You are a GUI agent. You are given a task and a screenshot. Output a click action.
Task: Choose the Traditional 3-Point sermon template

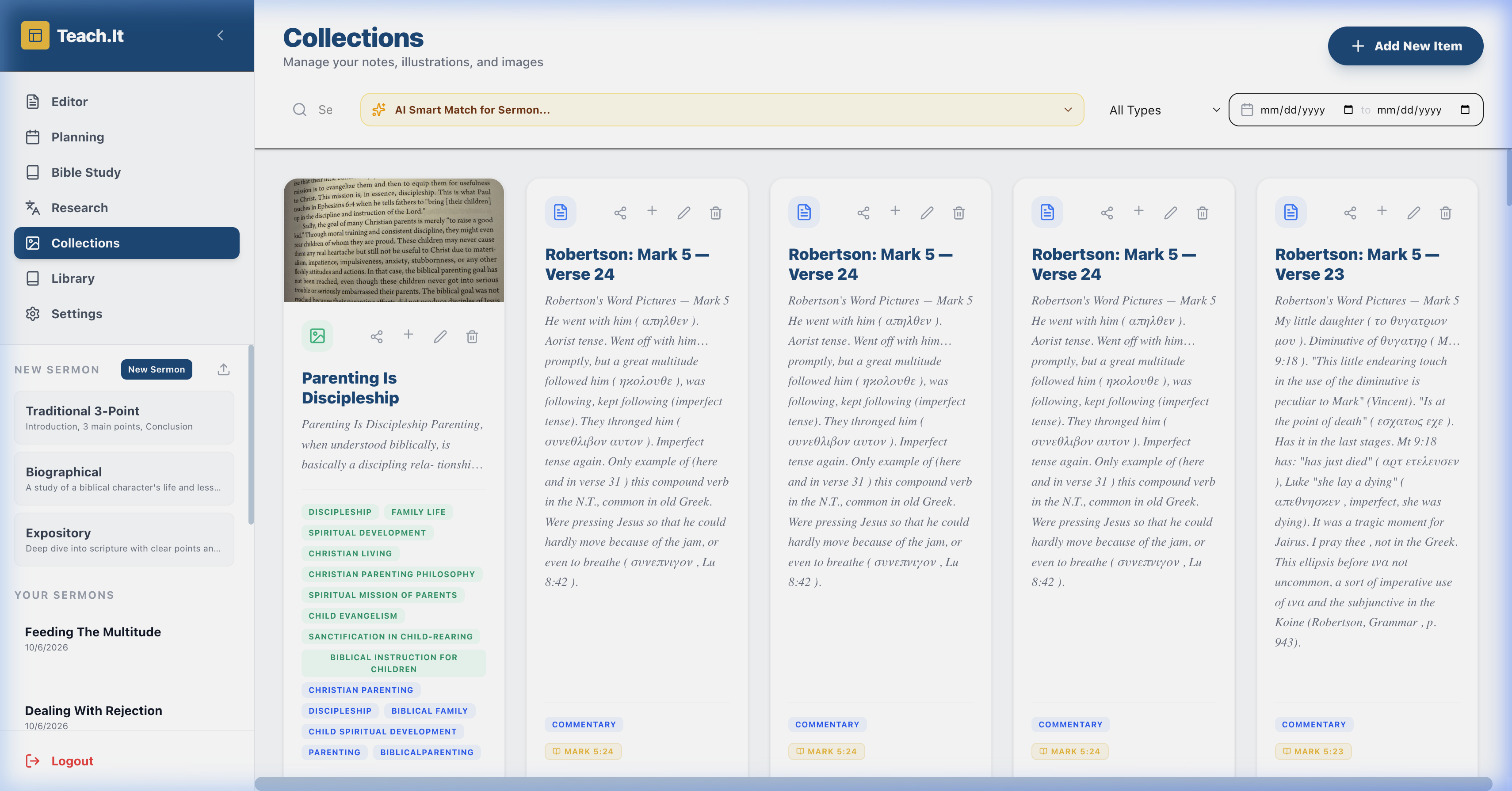pos(124,418)
